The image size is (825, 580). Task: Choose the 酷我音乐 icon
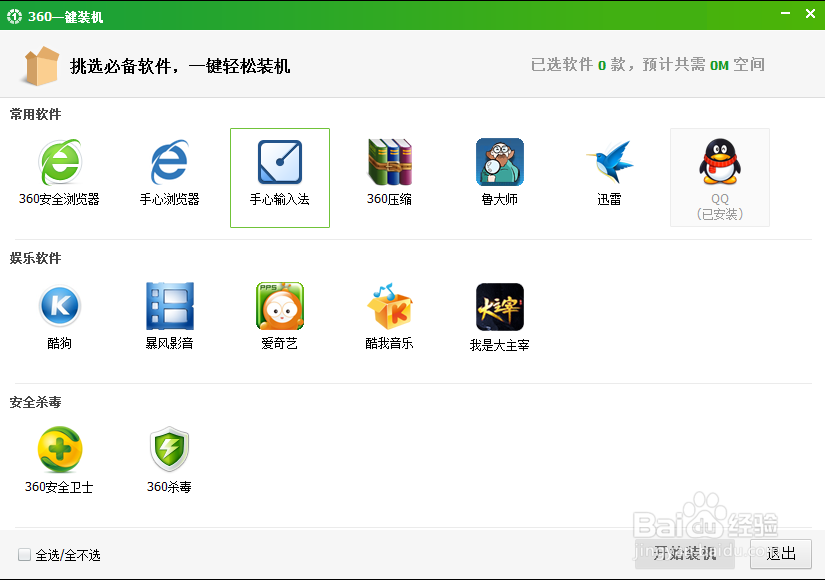point(390,306)
